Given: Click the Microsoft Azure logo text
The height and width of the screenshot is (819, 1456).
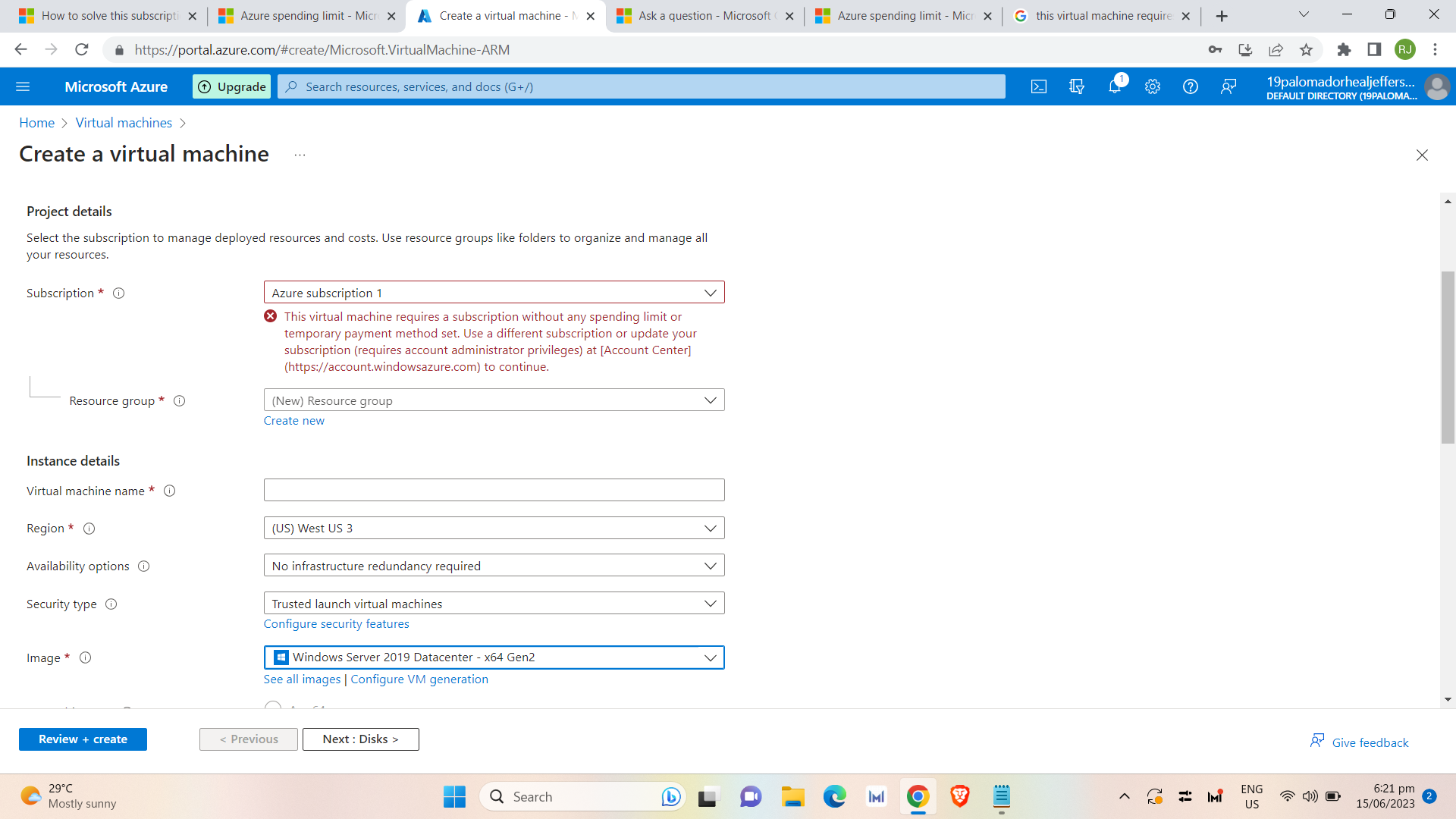Looking at the screenshot, I should pyautogui.click(x=116, y=86).
